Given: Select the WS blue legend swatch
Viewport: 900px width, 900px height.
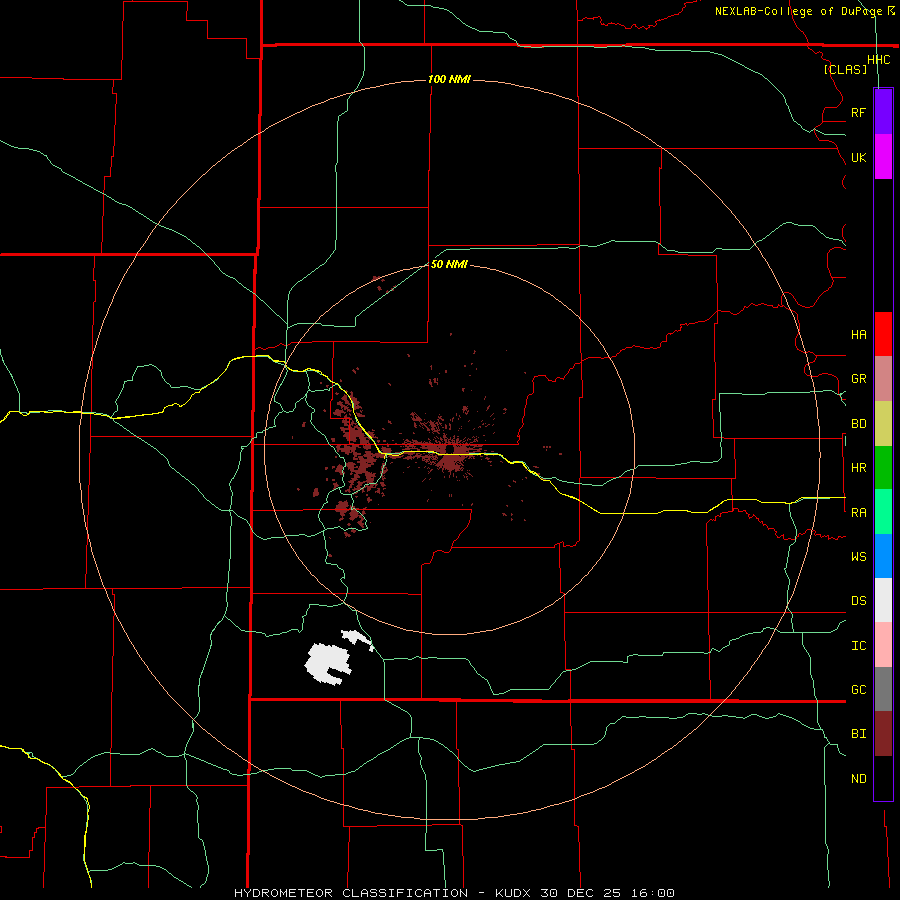Looking at the screenshot, I should [x=883, y=556].
